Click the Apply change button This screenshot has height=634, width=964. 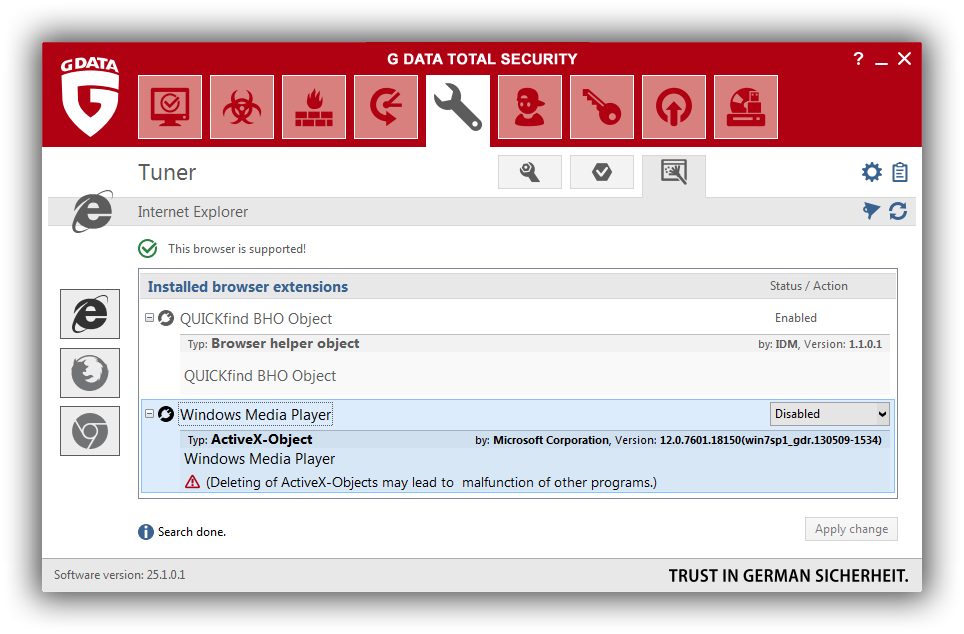tap(851, 529)
